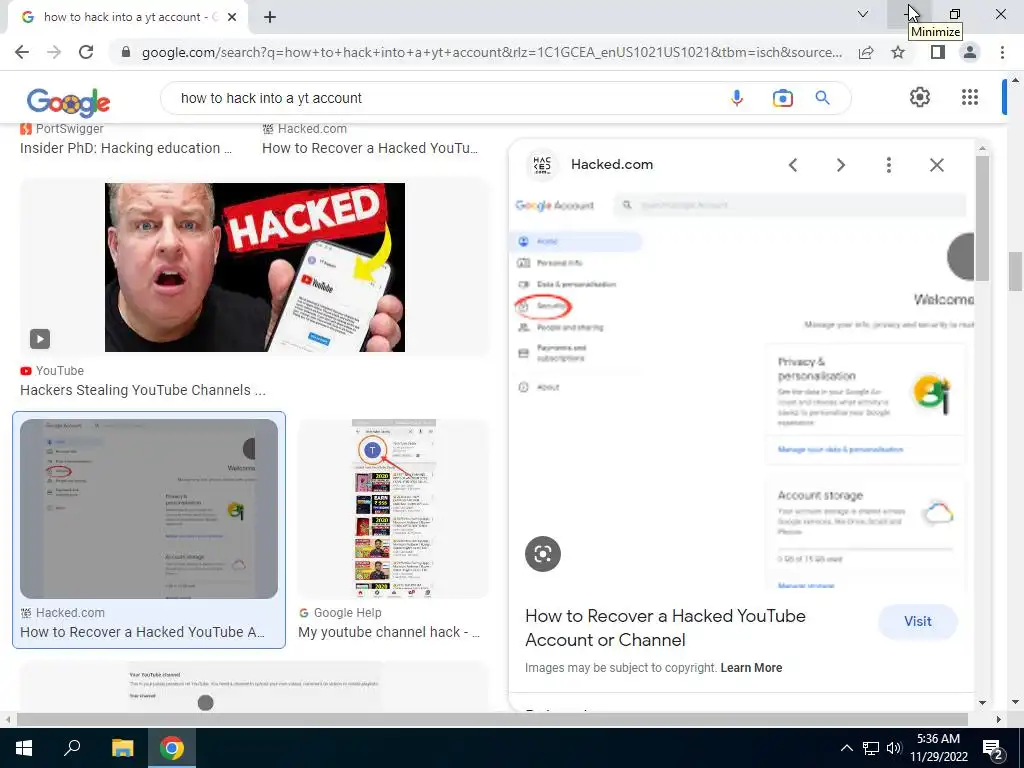Click the Chrome icon on the taskbar
The width and height of the screenshot is (1024, 768).
click(171, 748)
